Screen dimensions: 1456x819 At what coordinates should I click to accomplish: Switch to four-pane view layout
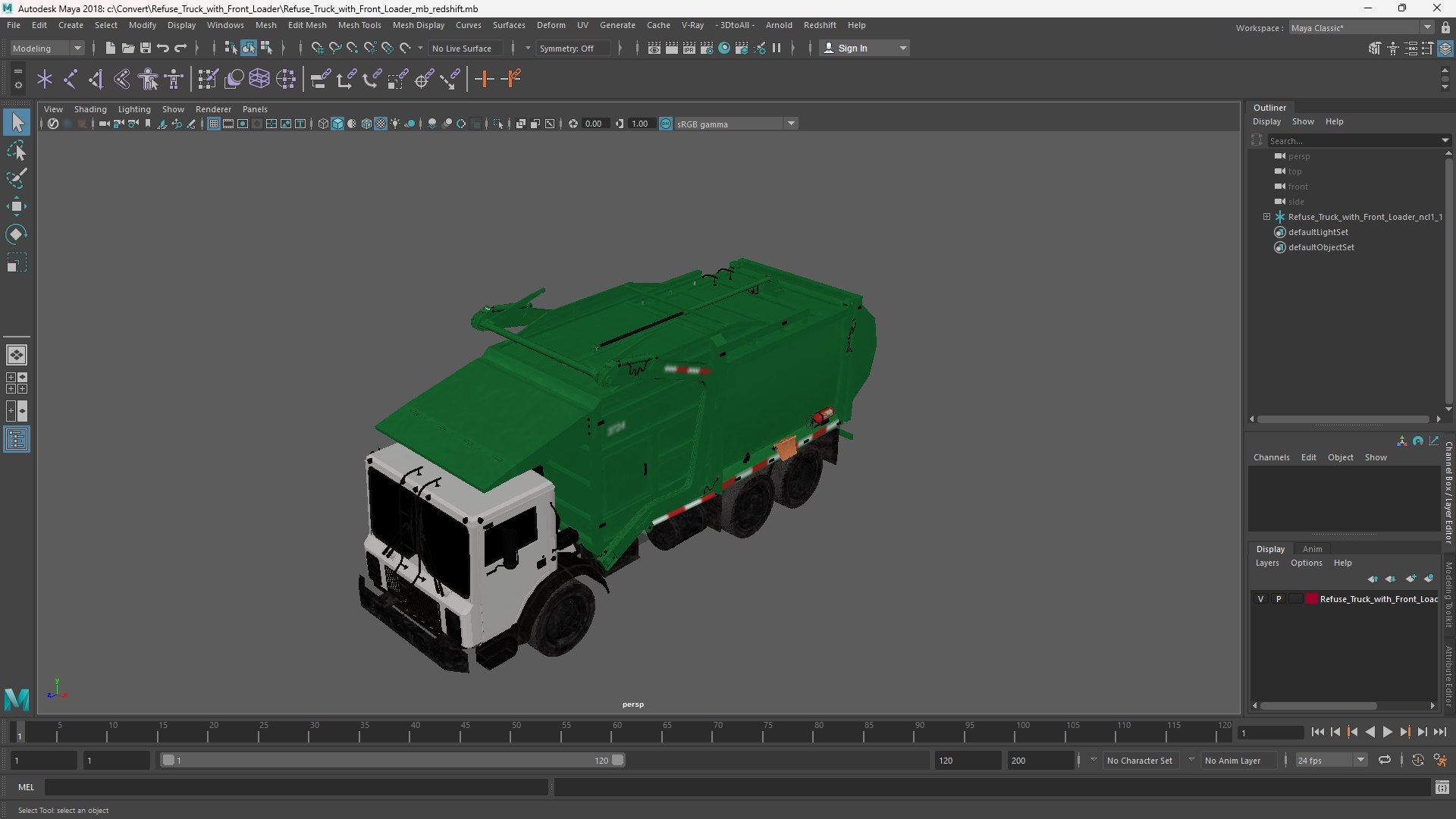coord(17,383)
